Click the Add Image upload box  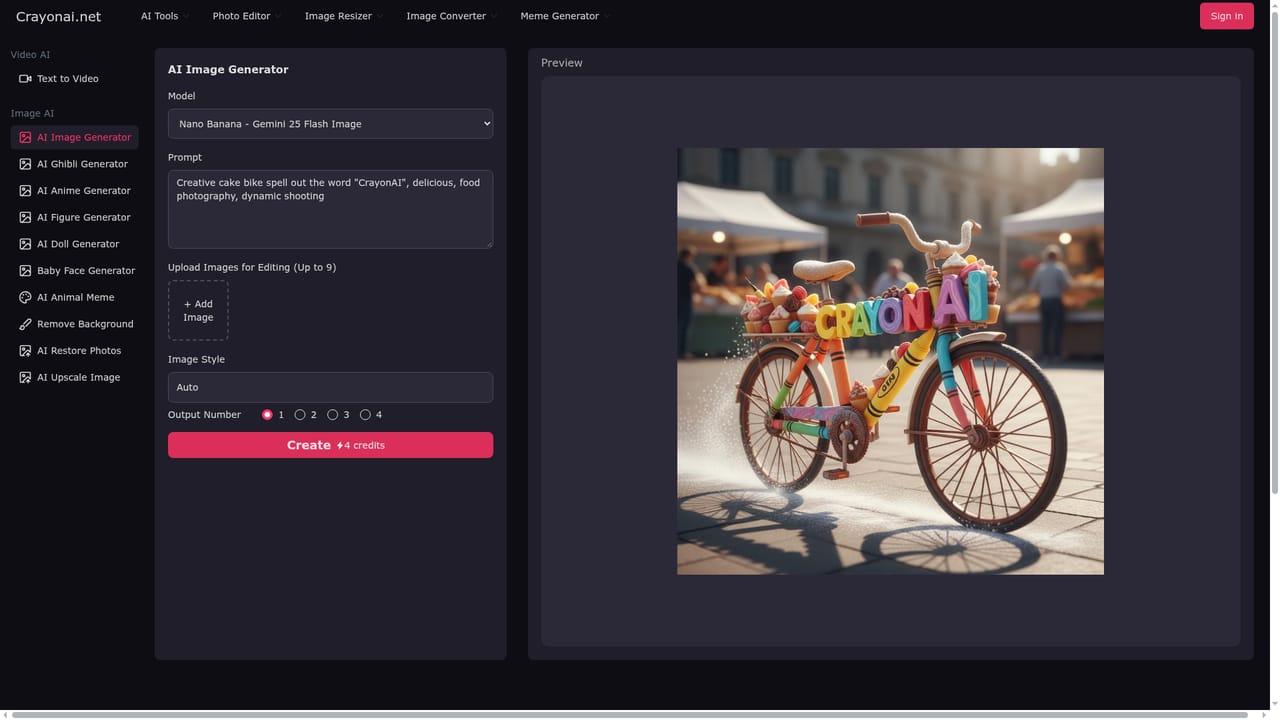pyautogui.click(x=198, y=311)
